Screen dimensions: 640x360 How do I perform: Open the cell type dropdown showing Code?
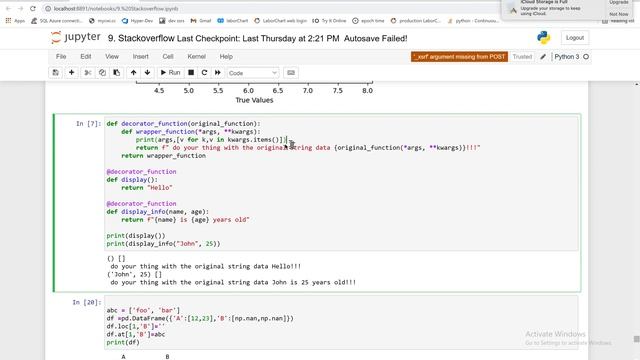coord(253,73)
